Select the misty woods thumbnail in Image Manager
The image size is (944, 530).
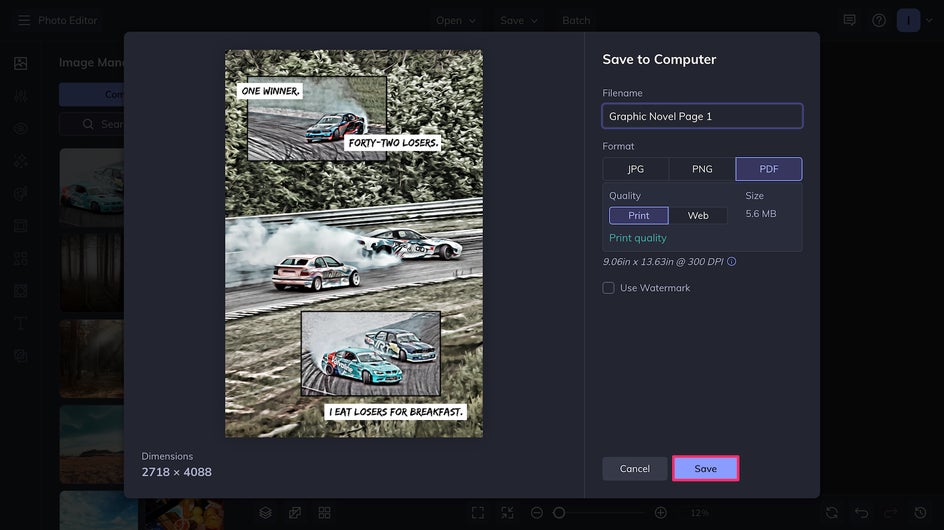pos(92,358)
